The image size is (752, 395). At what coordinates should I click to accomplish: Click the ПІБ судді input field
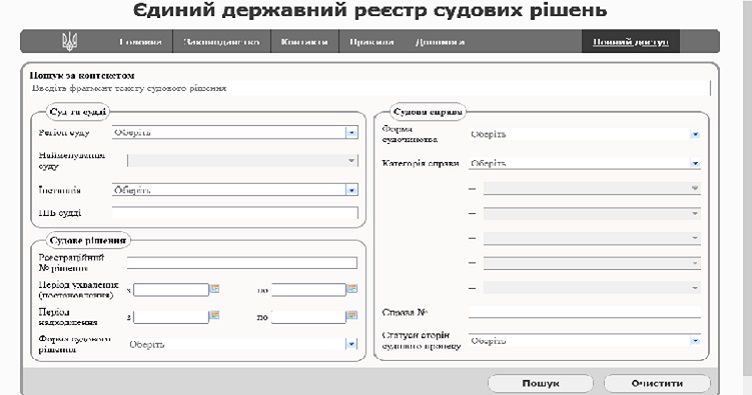pyautogui.click(x=235, y=213)
